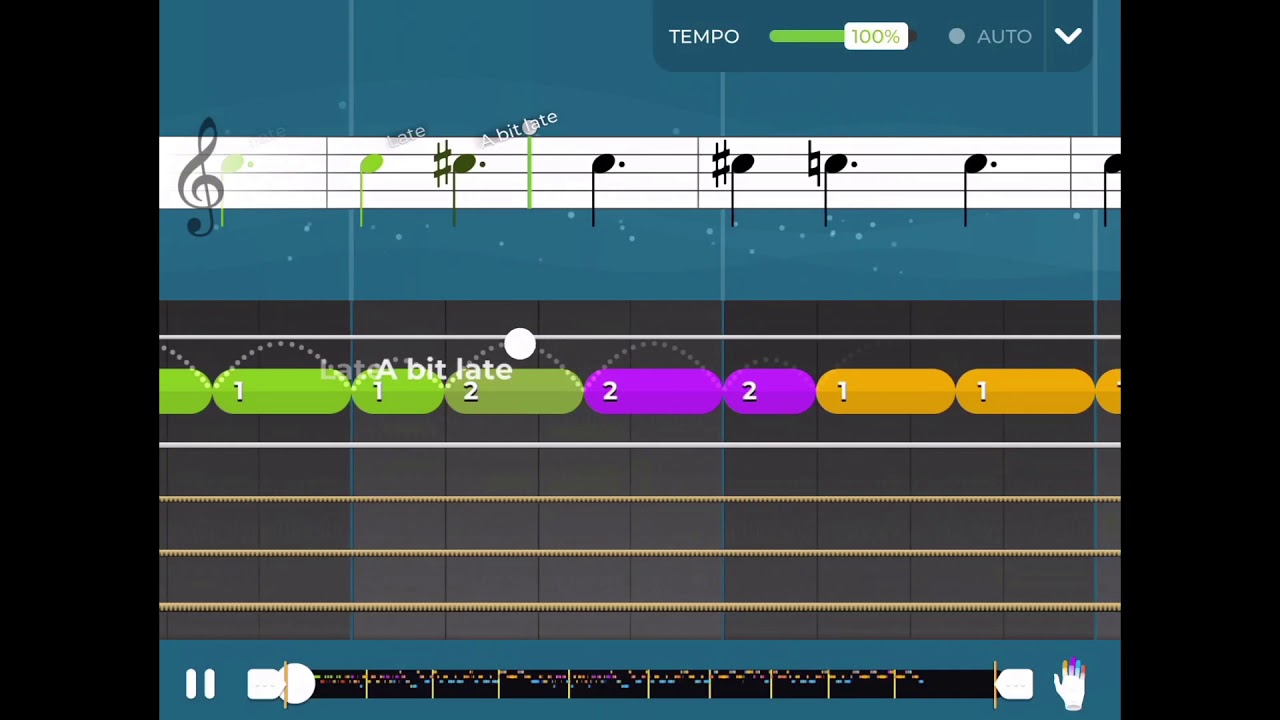Click the "A bit late" feedback text on the fretboard
Image resolution: width=1280 pixels, height=720 pixels.
(444, 369)
